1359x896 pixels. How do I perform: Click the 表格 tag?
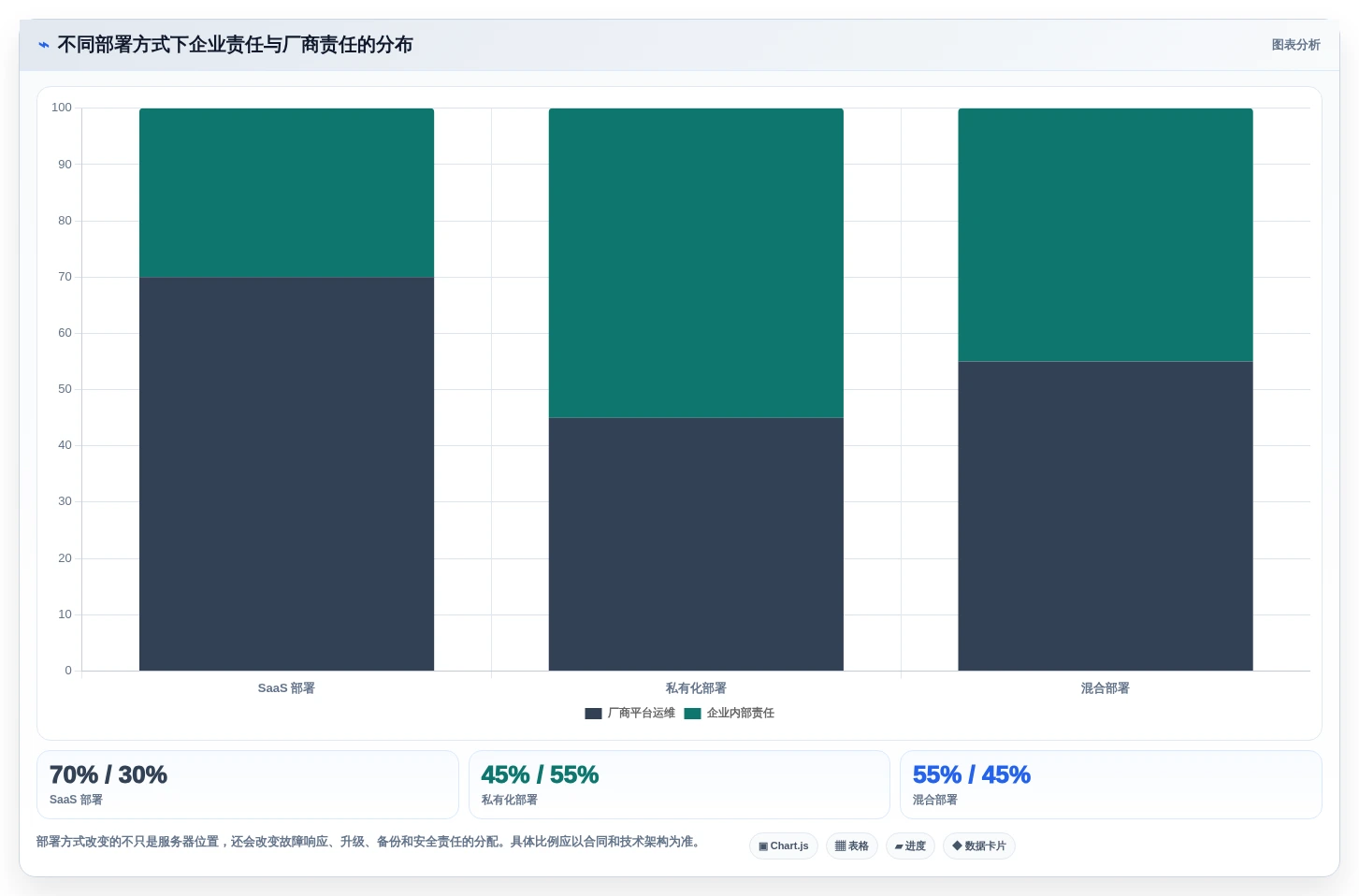[852, 846]
